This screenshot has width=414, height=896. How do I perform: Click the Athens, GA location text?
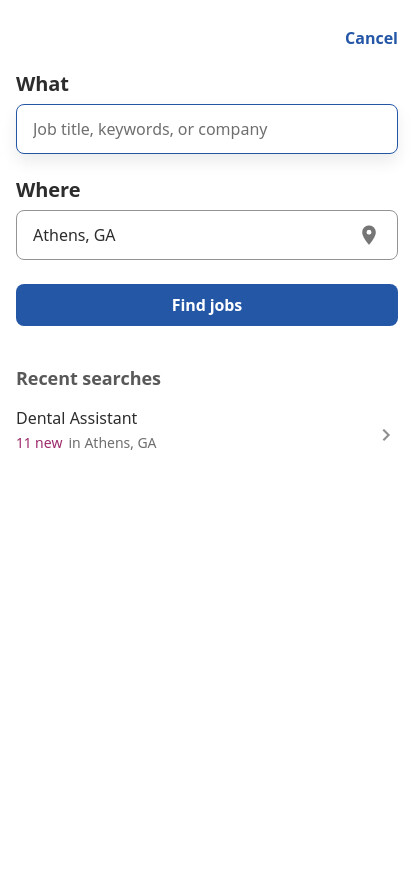click(74, 235)
